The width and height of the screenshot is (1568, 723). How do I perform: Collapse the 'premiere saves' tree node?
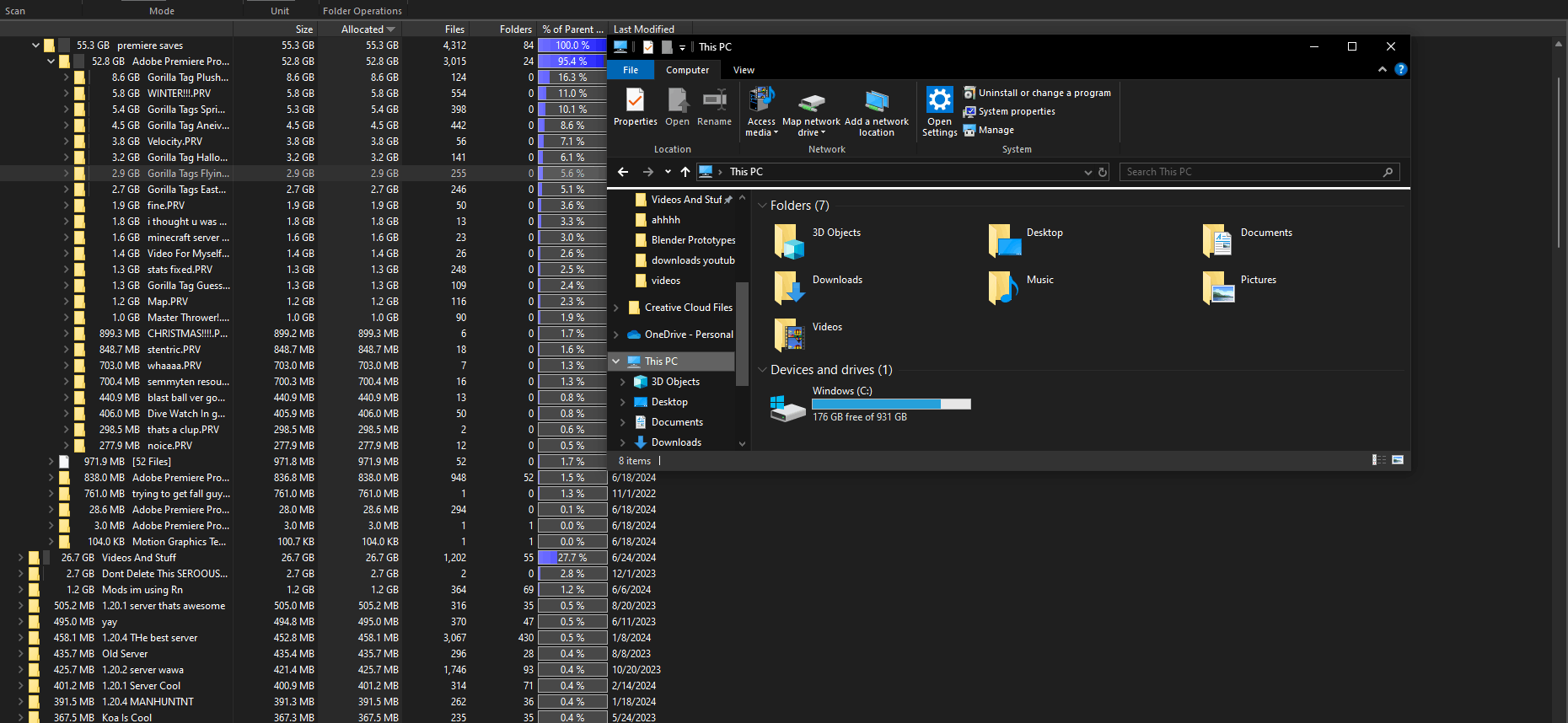[35, 46]
